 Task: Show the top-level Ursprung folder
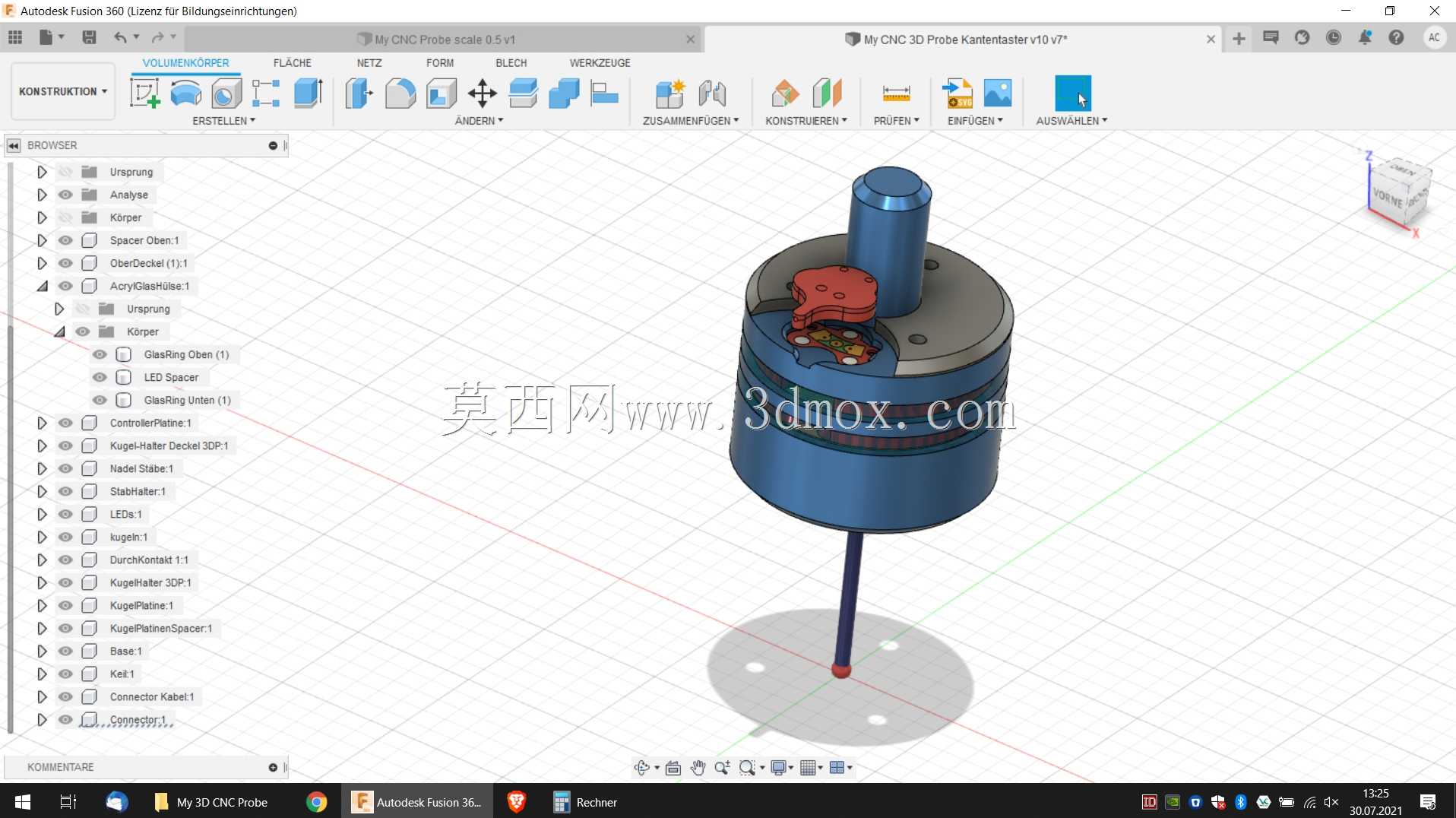[66, 172]
